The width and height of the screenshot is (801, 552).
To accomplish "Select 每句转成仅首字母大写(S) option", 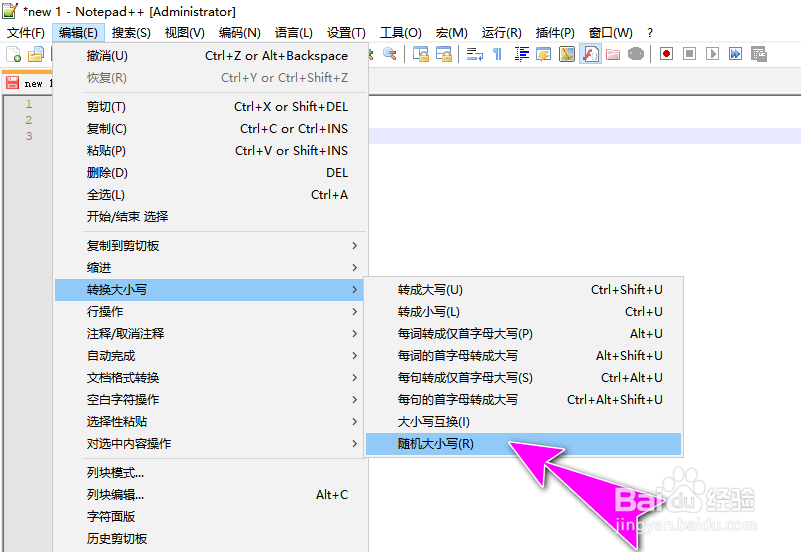I will coord(524,377).
